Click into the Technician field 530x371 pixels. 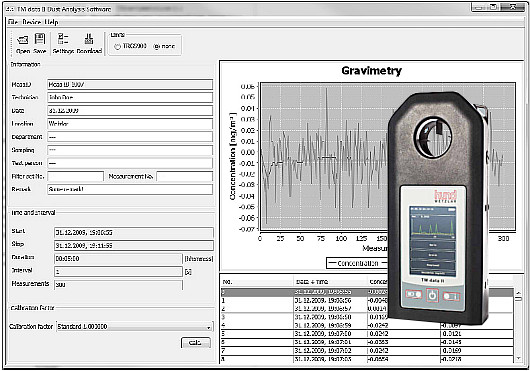(x=130, y=97)
